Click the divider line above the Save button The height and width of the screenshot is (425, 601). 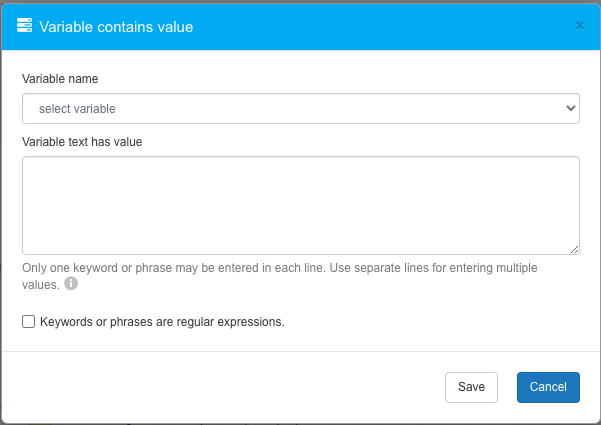[300, 351]
